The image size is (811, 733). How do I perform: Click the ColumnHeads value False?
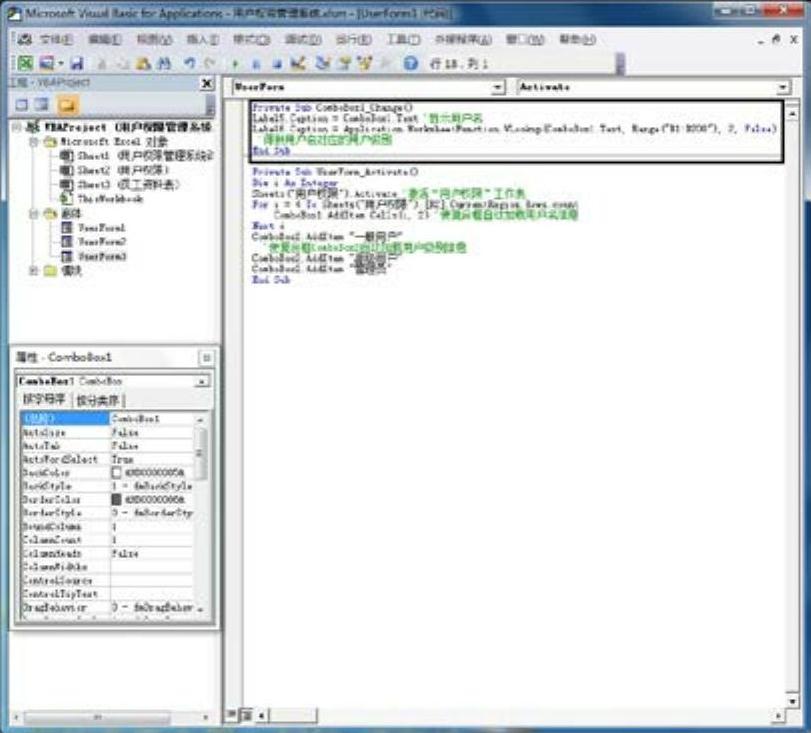coord(125,554)
